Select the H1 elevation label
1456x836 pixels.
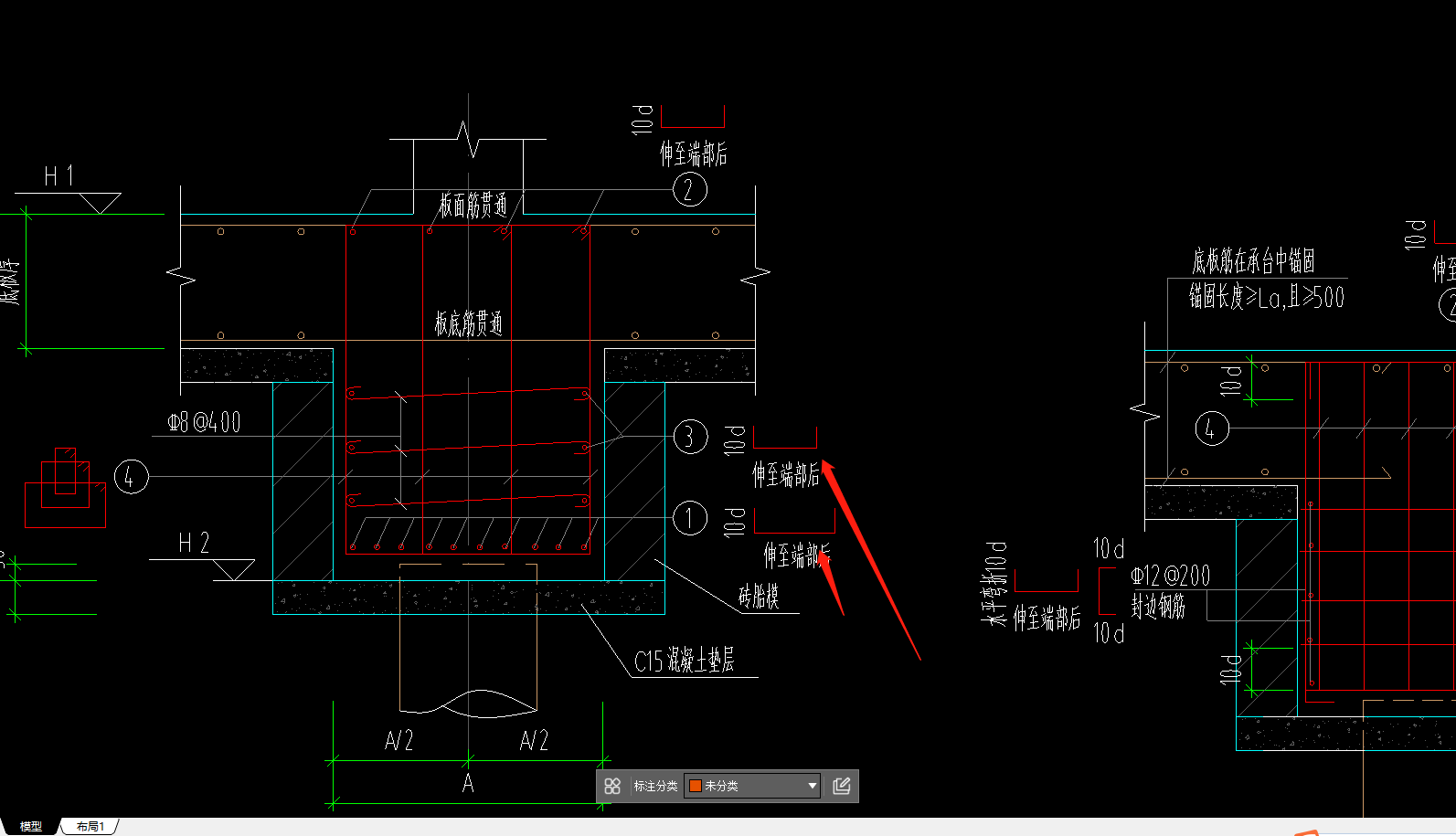tap(58, 175)
